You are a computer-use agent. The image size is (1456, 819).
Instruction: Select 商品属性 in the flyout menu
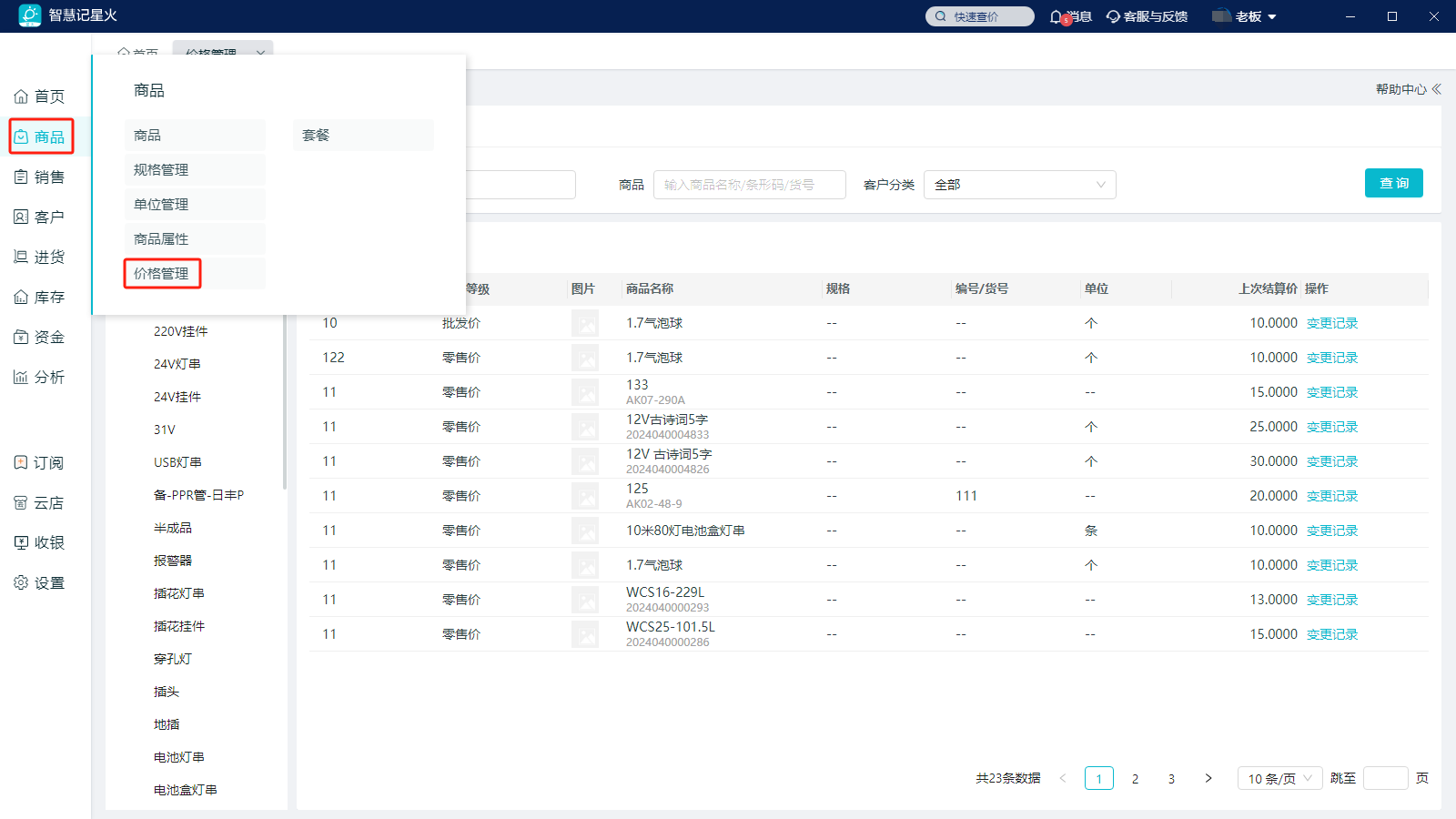tap(195, 239)
